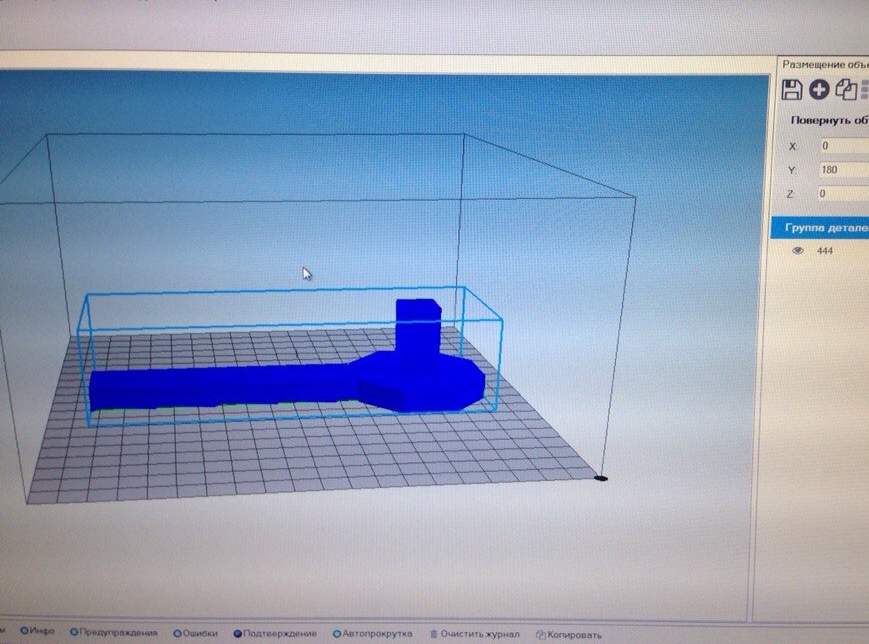Click the Y rotation field showing 180
The width and height of the screenshot is (869, 644).
(x=844, y=170)
